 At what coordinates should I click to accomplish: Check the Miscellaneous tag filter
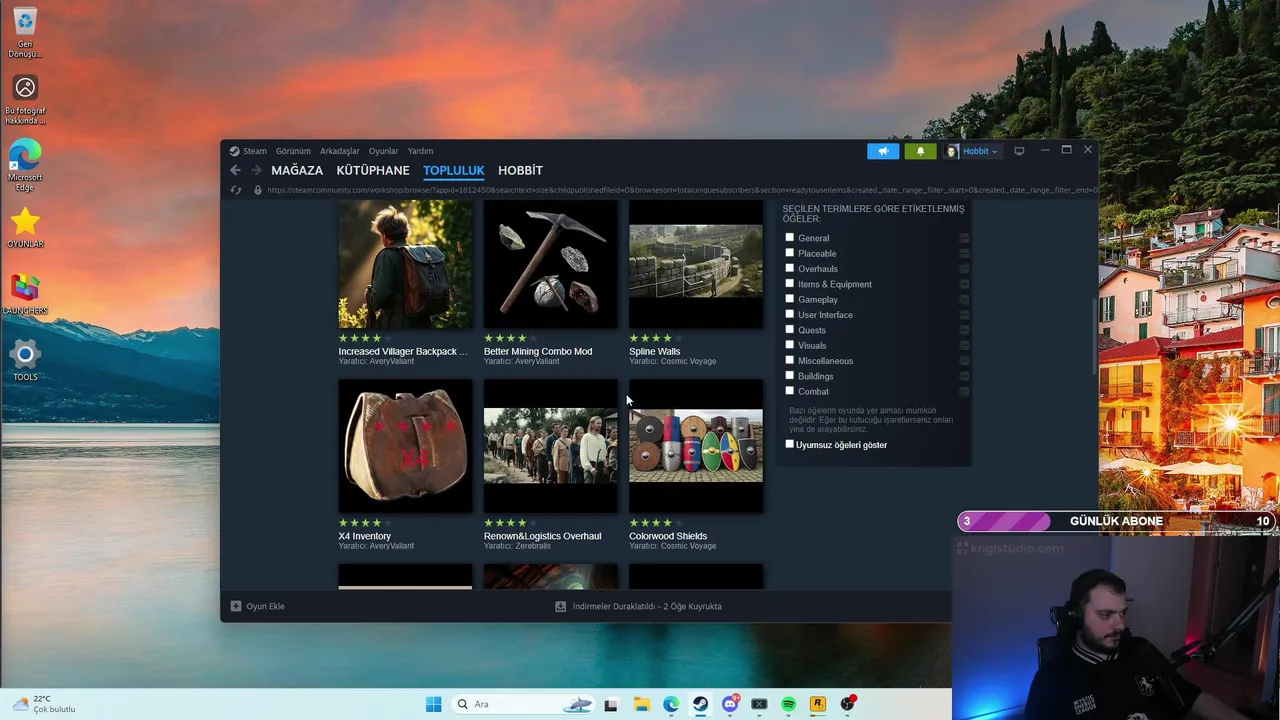point(790,360)
